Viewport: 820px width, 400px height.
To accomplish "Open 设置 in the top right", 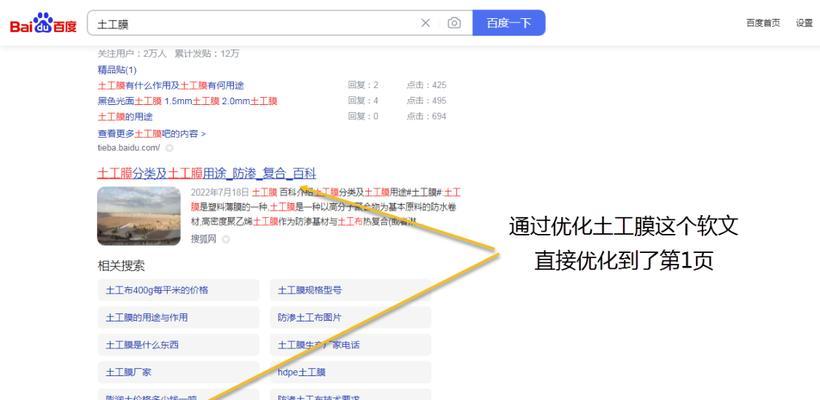I will [804, 23].
